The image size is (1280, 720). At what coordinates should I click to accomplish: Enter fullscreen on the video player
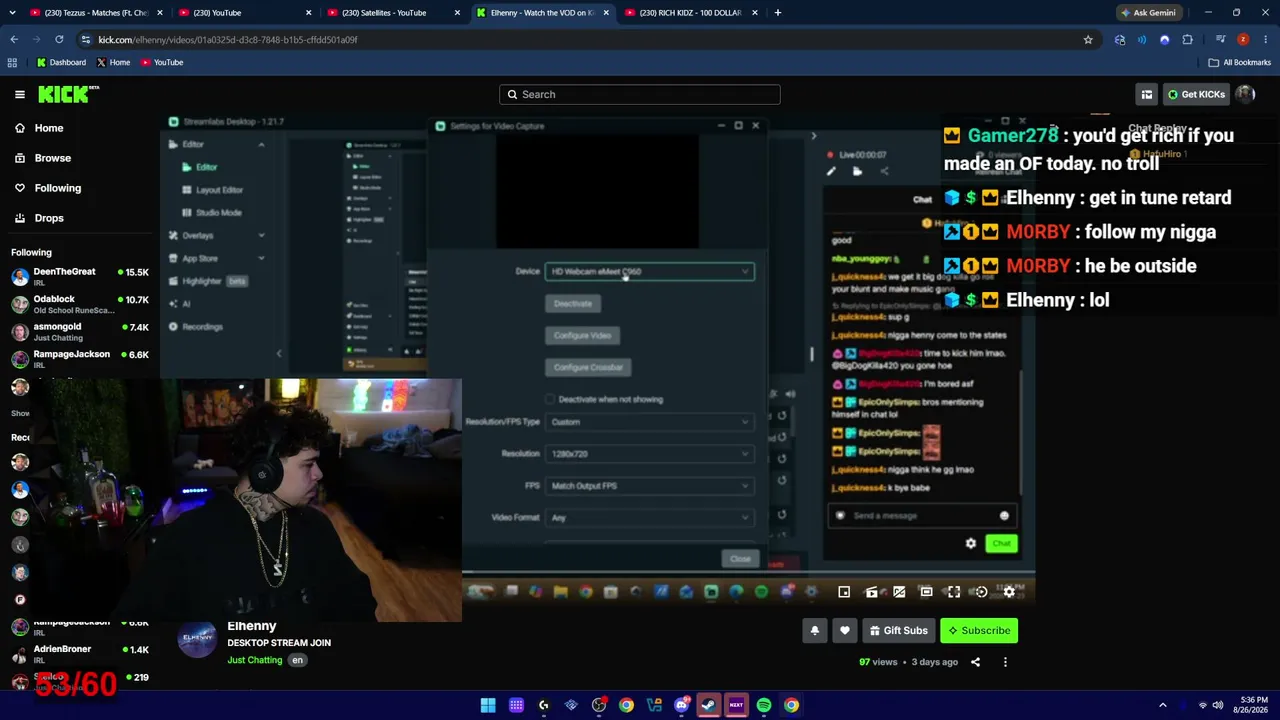click(954, 592)
